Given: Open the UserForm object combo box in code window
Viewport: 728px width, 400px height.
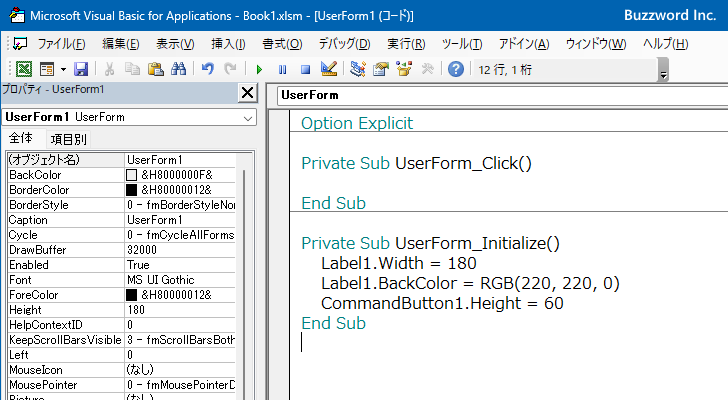Looking at the screenshot, I should coord(502,95).
